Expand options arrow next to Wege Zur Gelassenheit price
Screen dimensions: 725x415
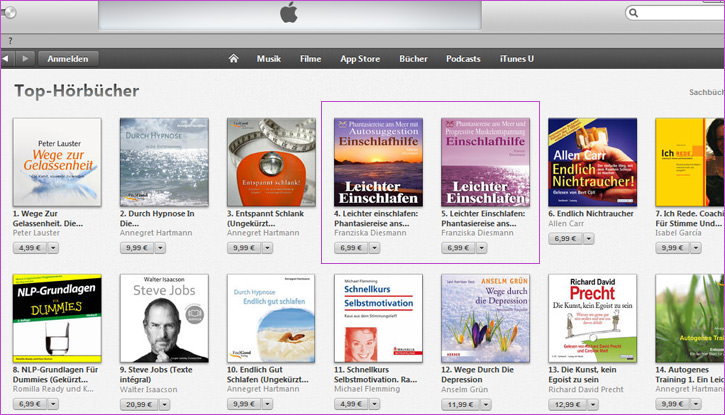tap(53, 248)
